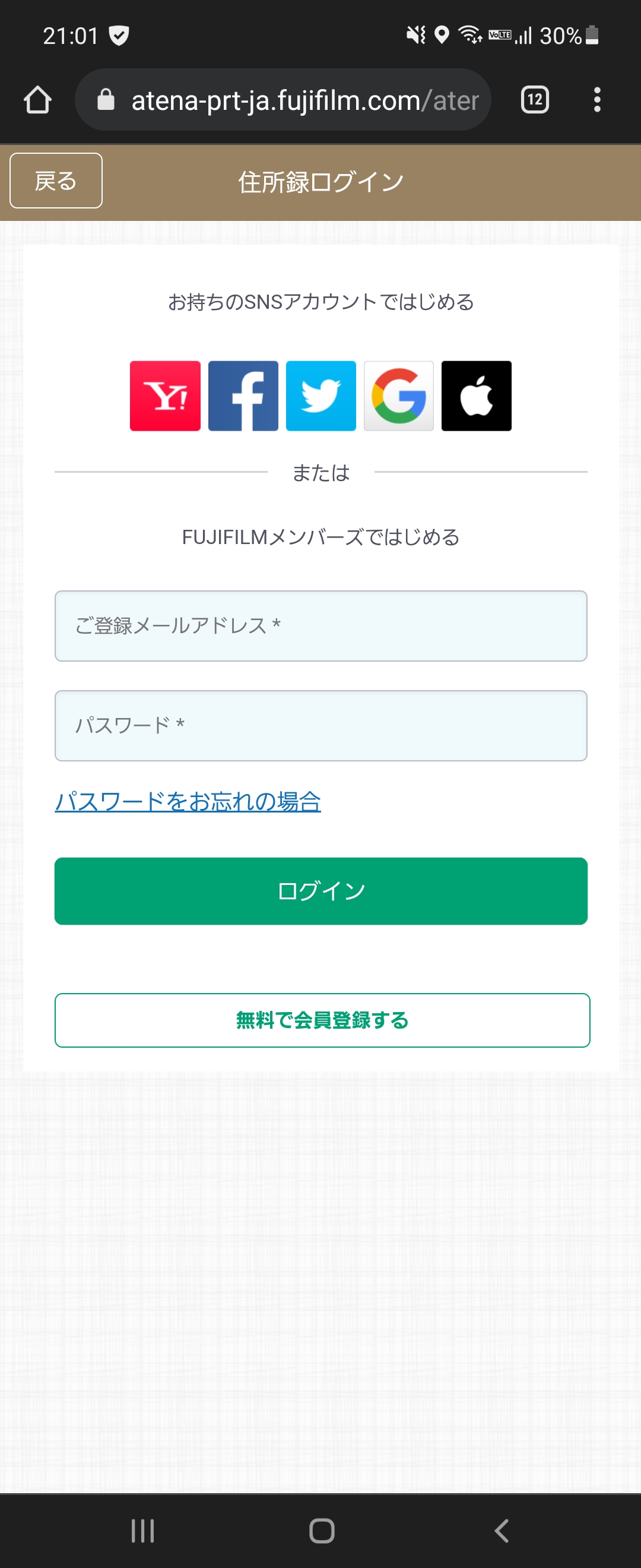Open Android recent apps navigation button

pyautogui.click(x=143, y=1530)
